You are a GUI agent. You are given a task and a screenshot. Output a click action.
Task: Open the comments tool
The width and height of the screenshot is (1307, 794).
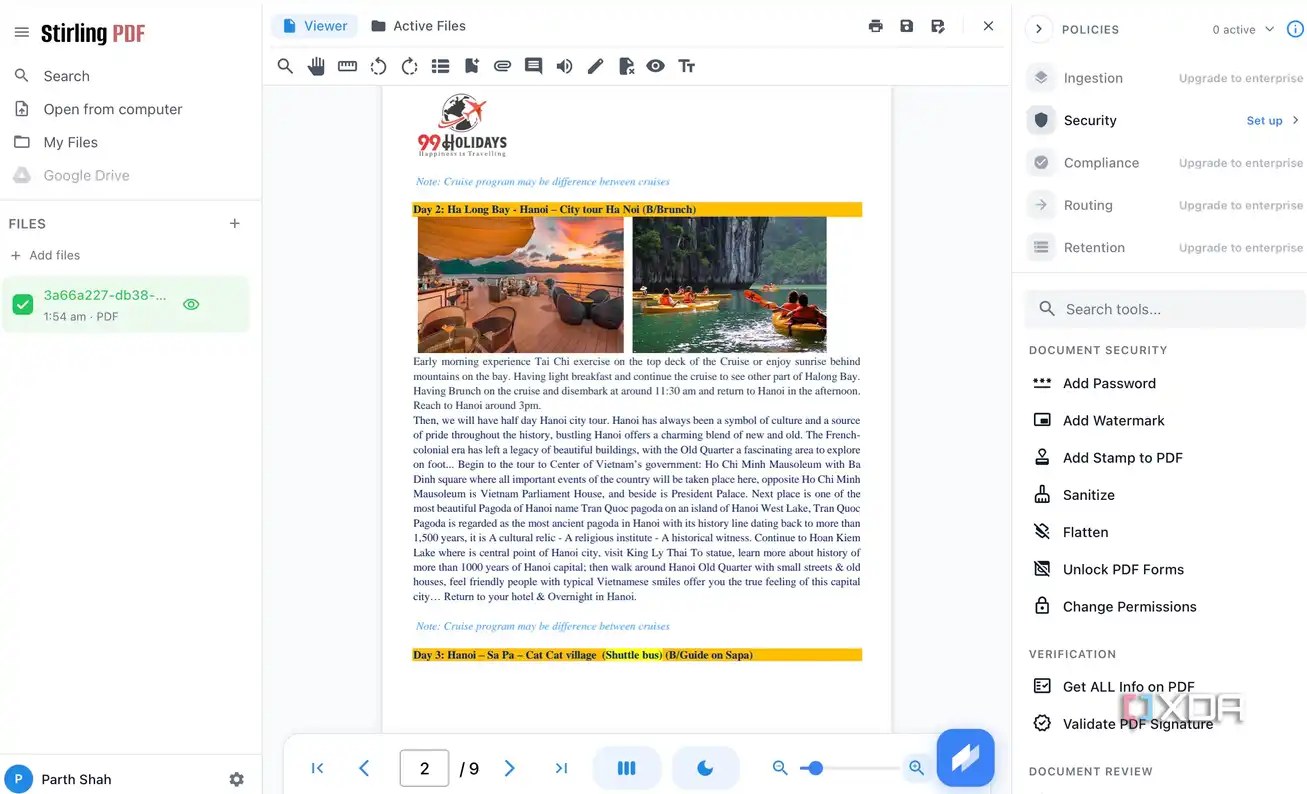(533, 66)
